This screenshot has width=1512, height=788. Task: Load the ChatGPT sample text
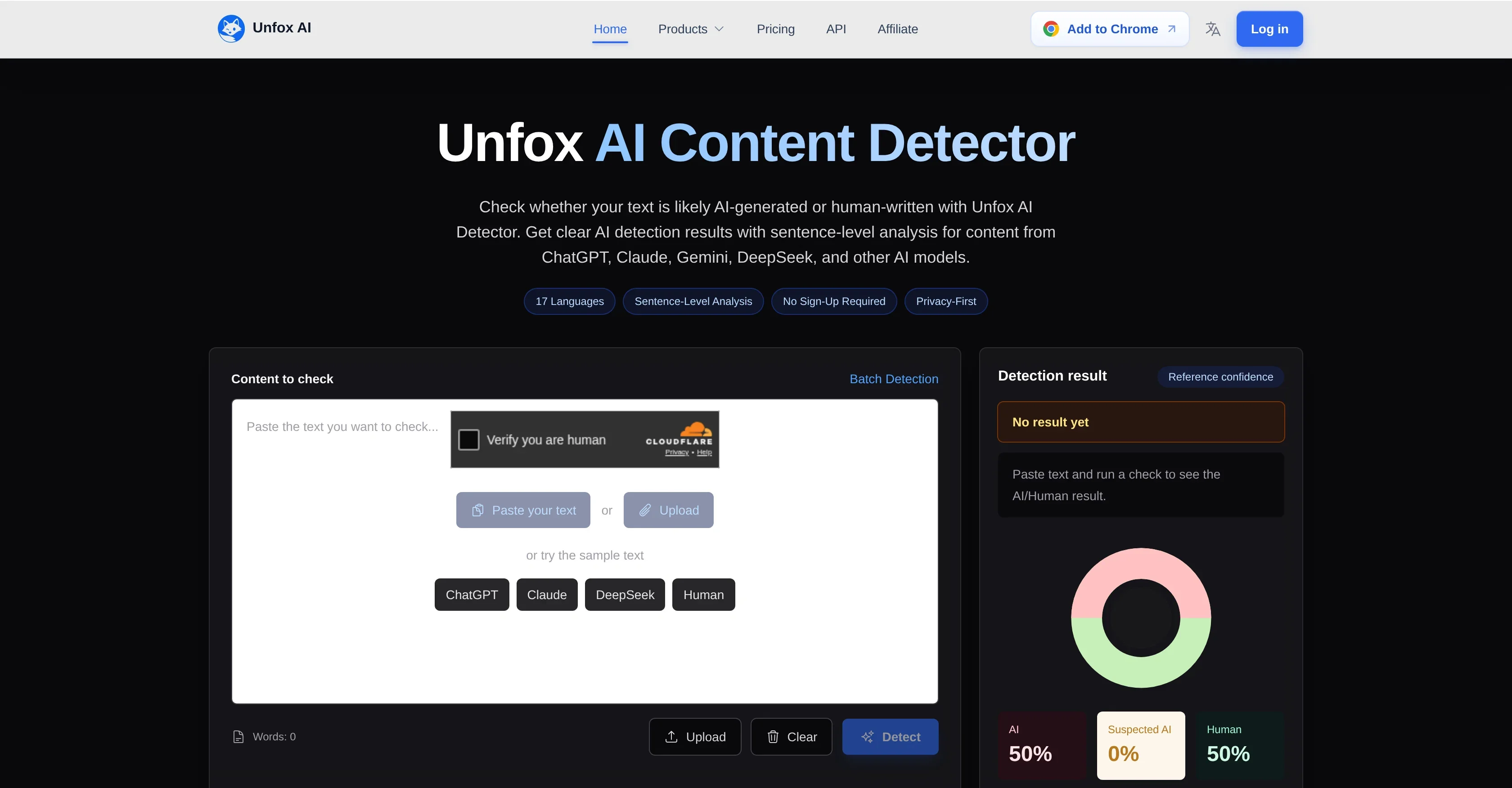471,595
